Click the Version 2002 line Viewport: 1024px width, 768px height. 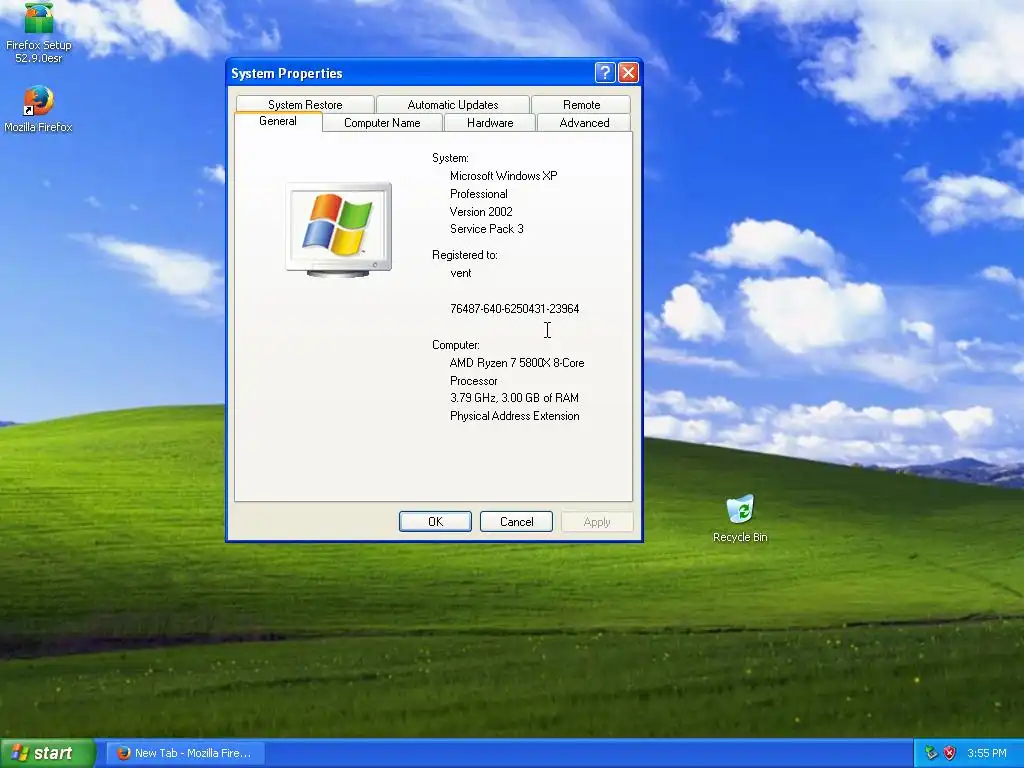pyautogui.click(x=481, y=212)
